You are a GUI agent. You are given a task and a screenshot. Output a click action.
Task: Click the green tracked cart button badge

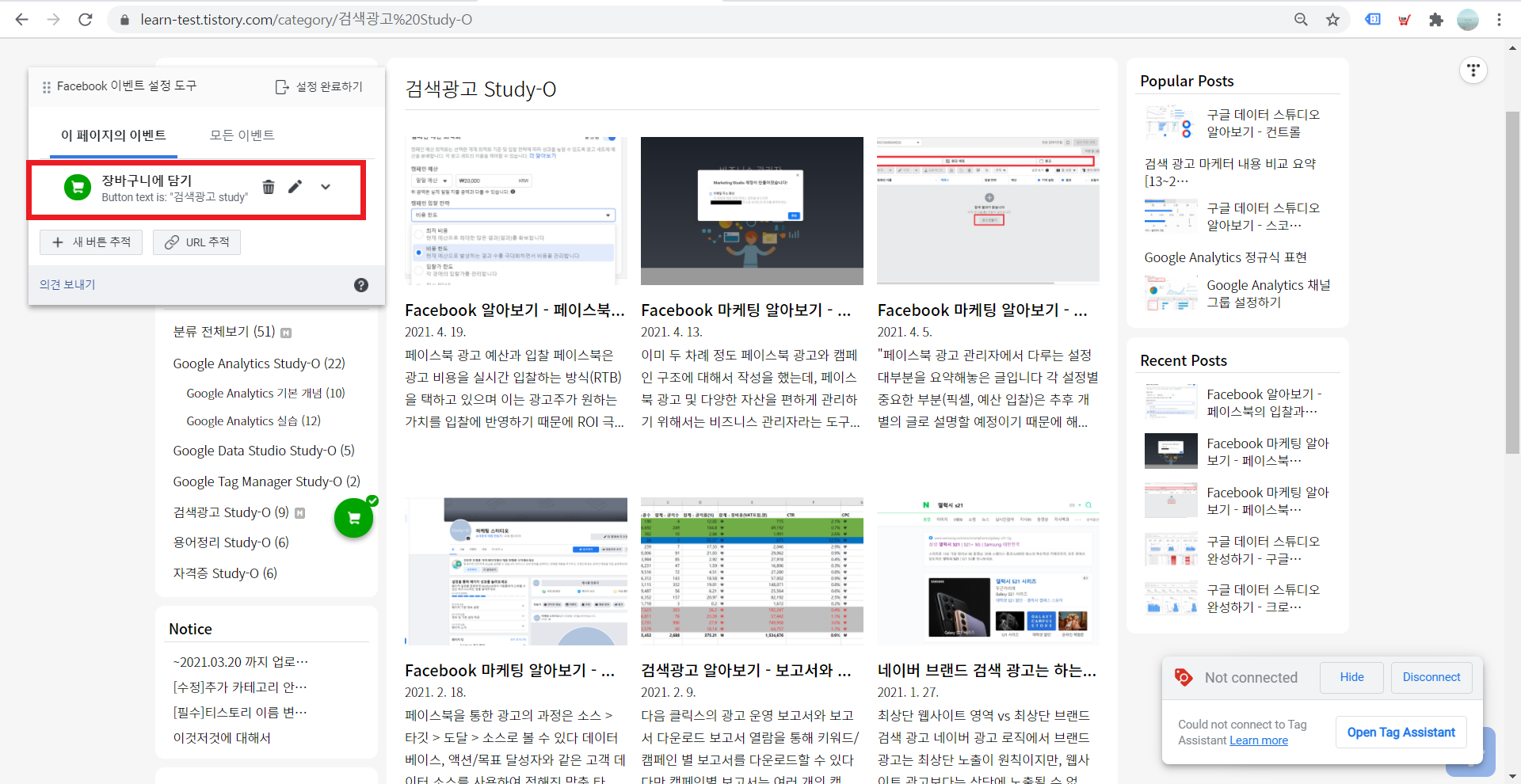point(354,518)
